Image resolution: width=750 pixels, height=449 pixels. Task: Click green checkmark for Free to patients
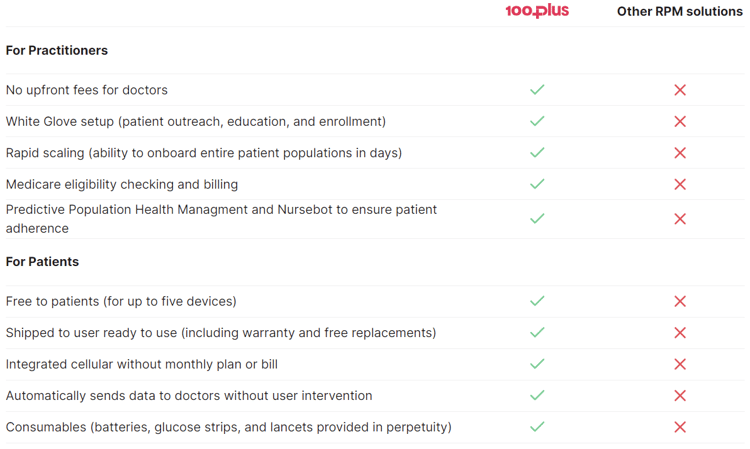[537, 301]
